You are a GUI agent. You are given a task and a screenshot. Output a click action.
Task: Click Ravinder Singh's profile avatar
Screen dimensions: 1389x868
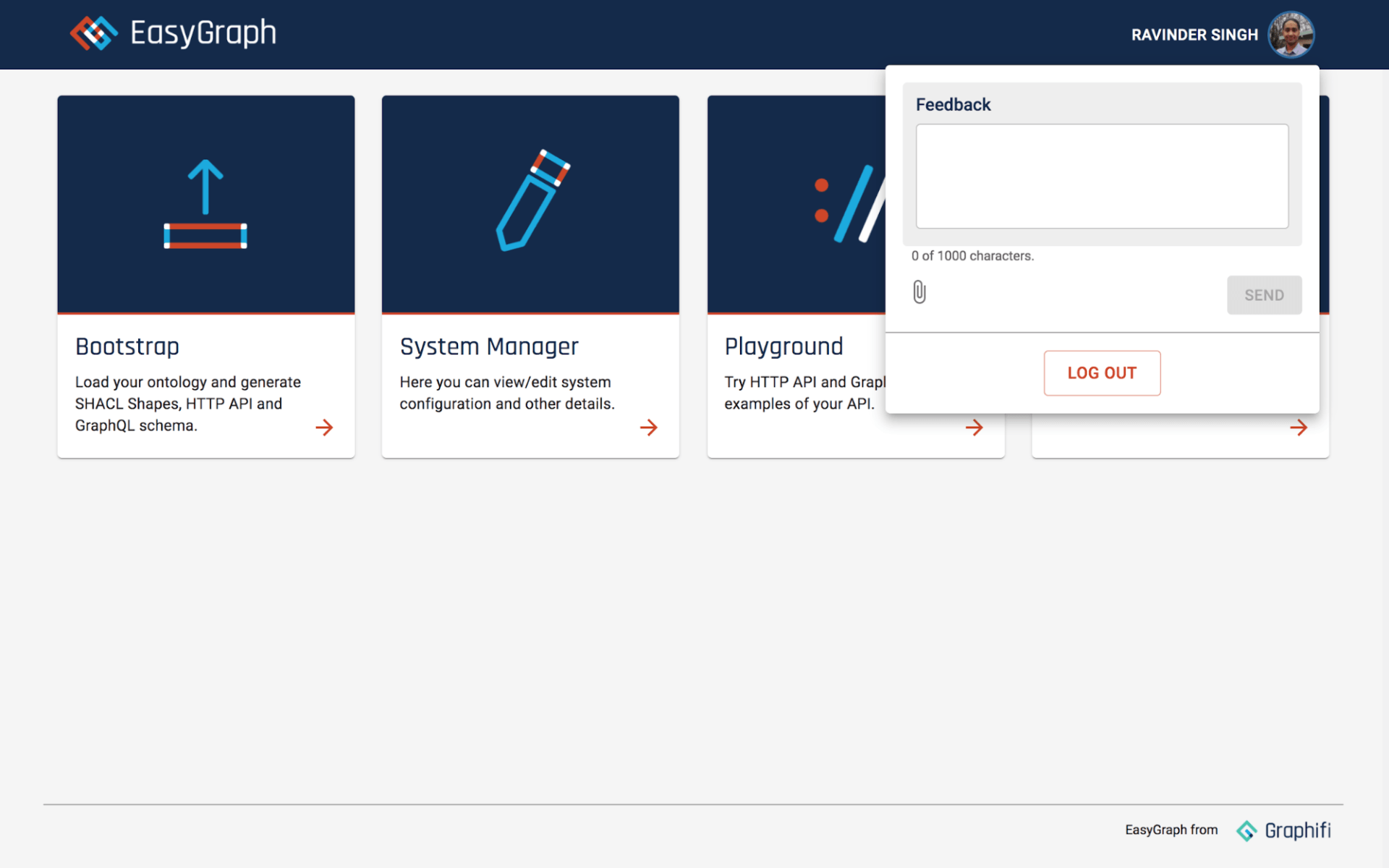coord(1291,35)
